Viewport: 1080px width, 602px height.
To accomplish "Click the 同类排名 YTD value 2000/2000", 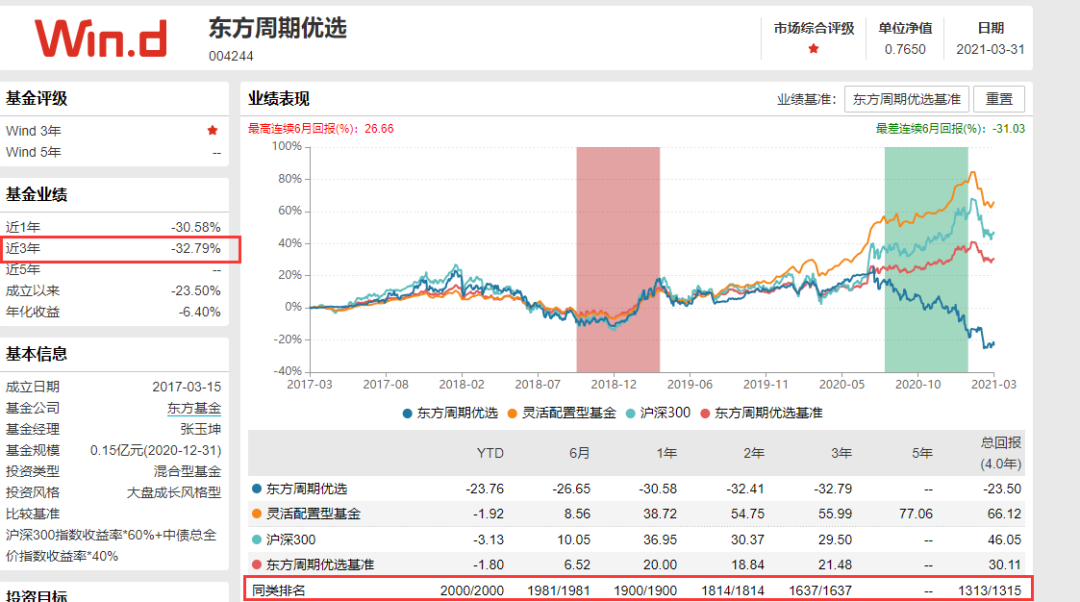I will (x=472, y=591).
